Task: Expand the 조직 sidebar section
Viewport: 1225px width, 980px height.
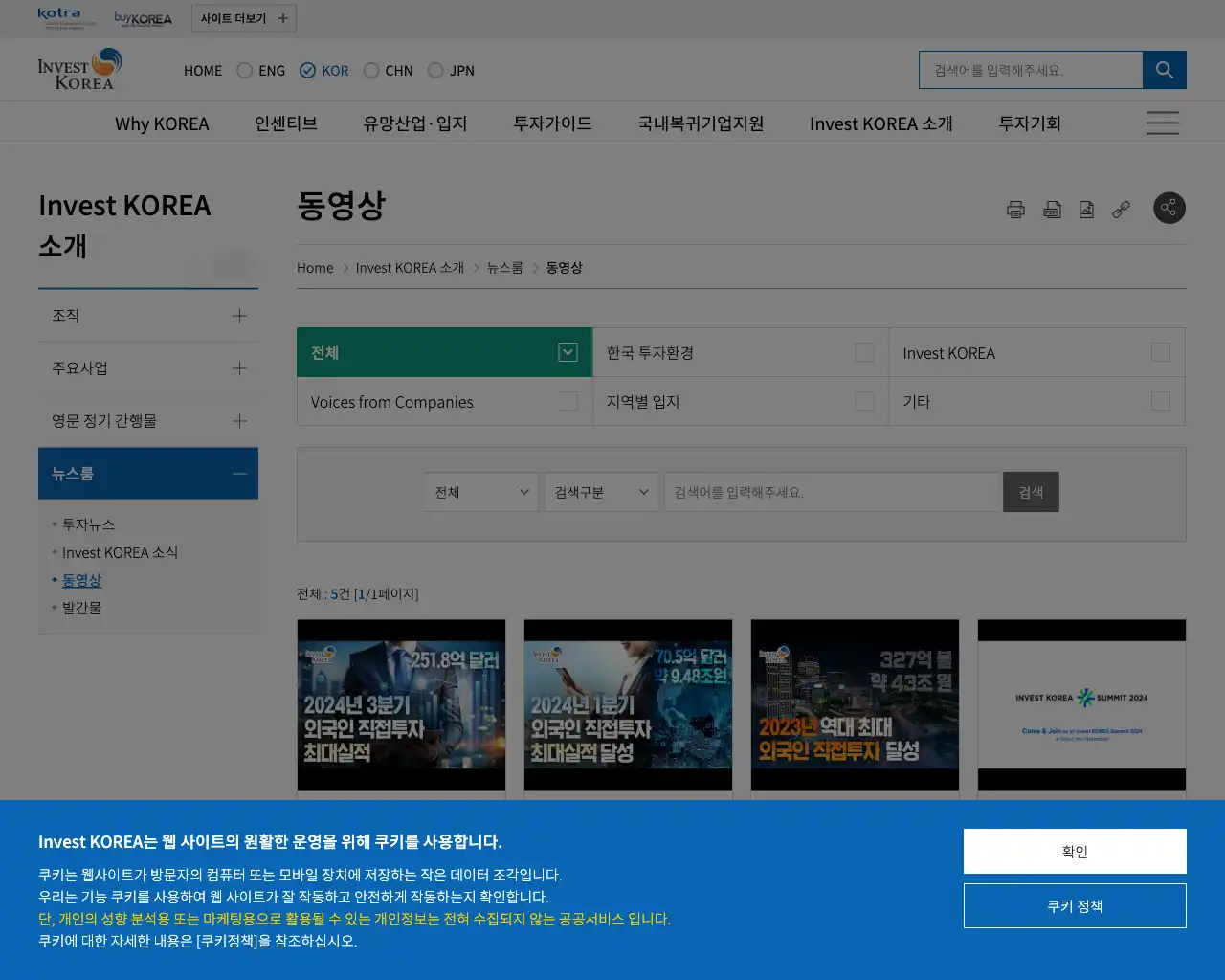Action: [x=239, y=316]
